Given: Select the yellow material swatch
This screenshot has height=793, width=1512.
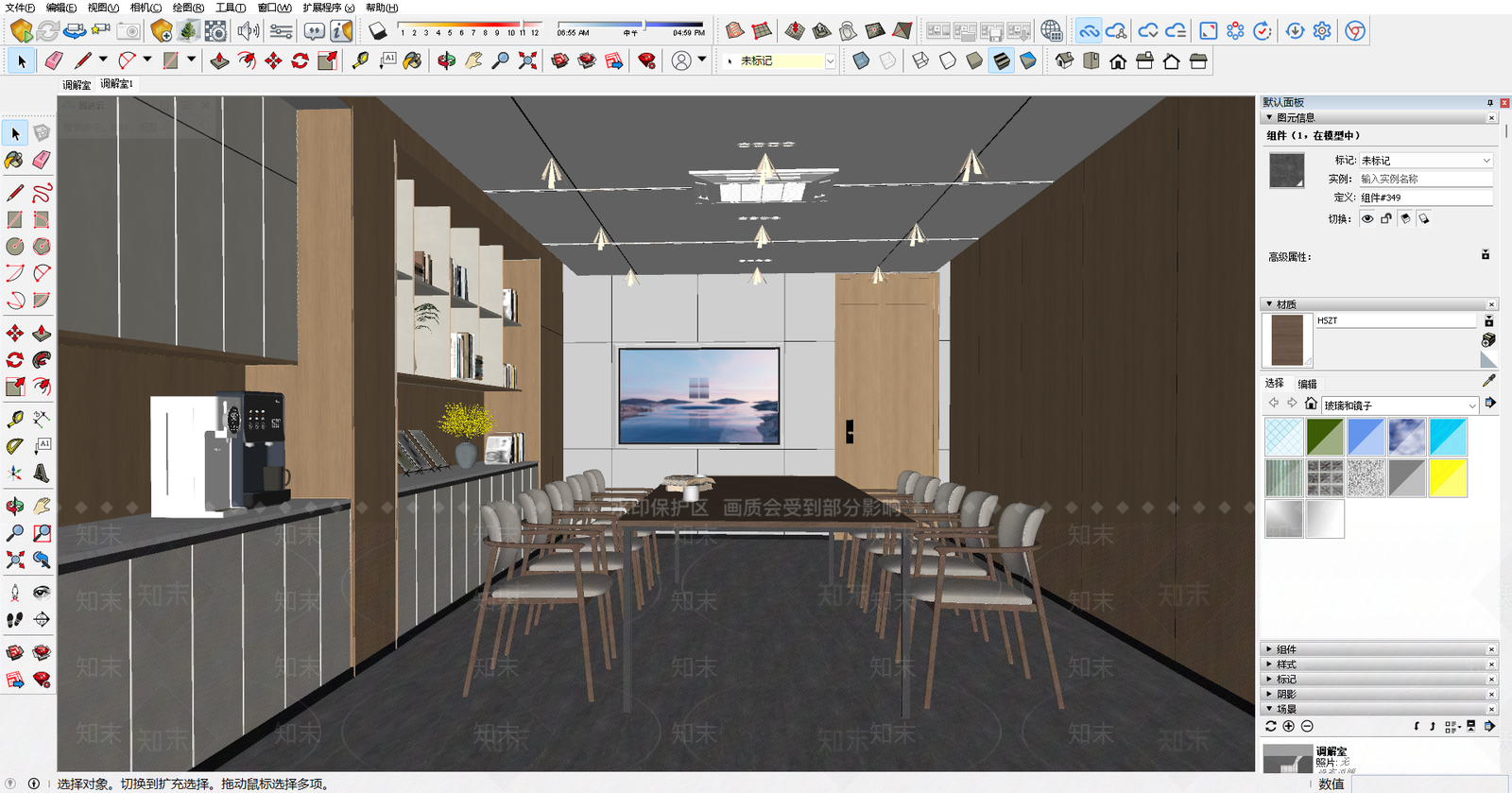Looking at the screenshot, I should pyautogui.click(x=1448, y=478).
